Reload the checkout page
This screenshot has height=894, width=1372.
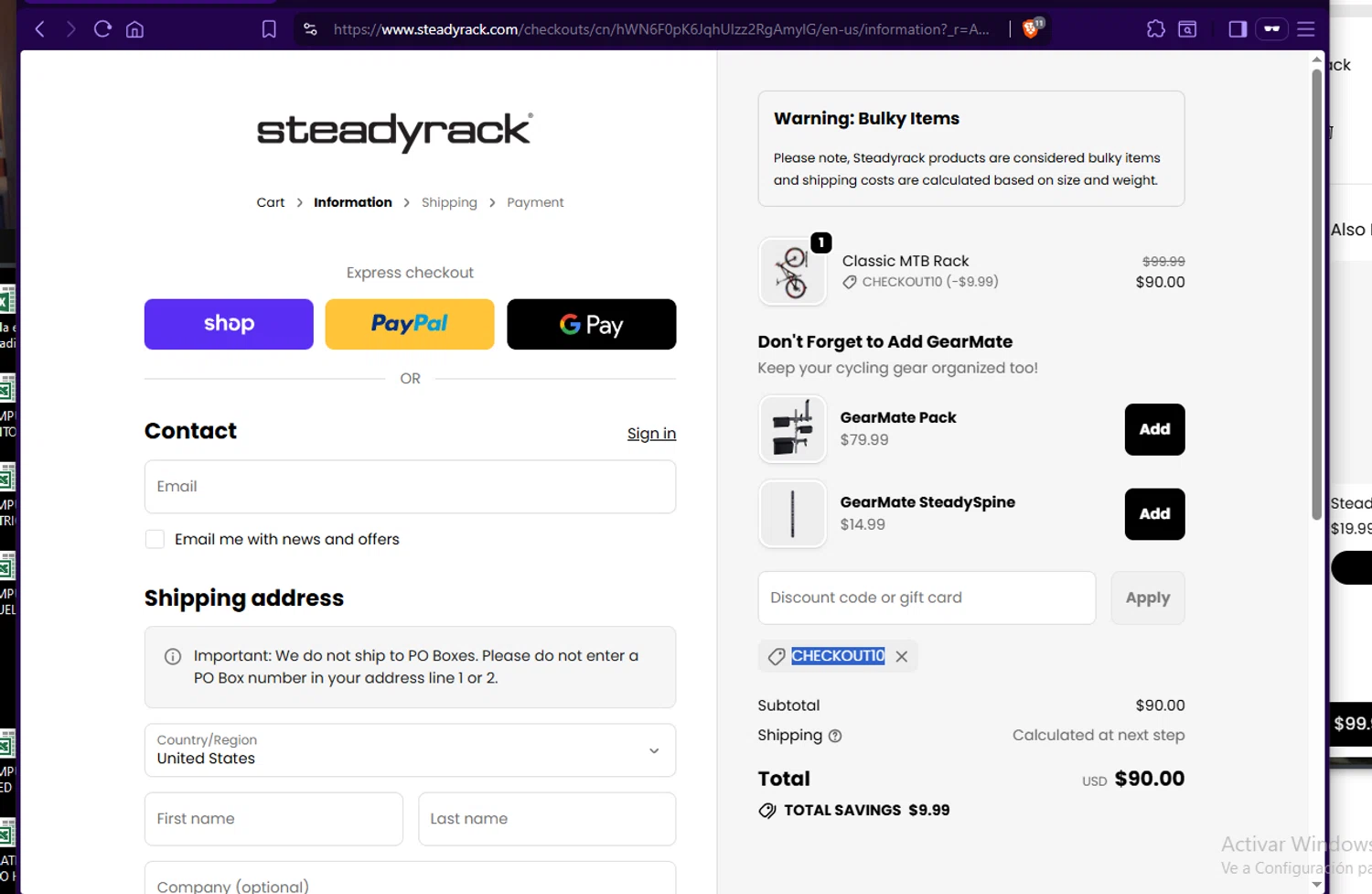click(x=102, y=29)
